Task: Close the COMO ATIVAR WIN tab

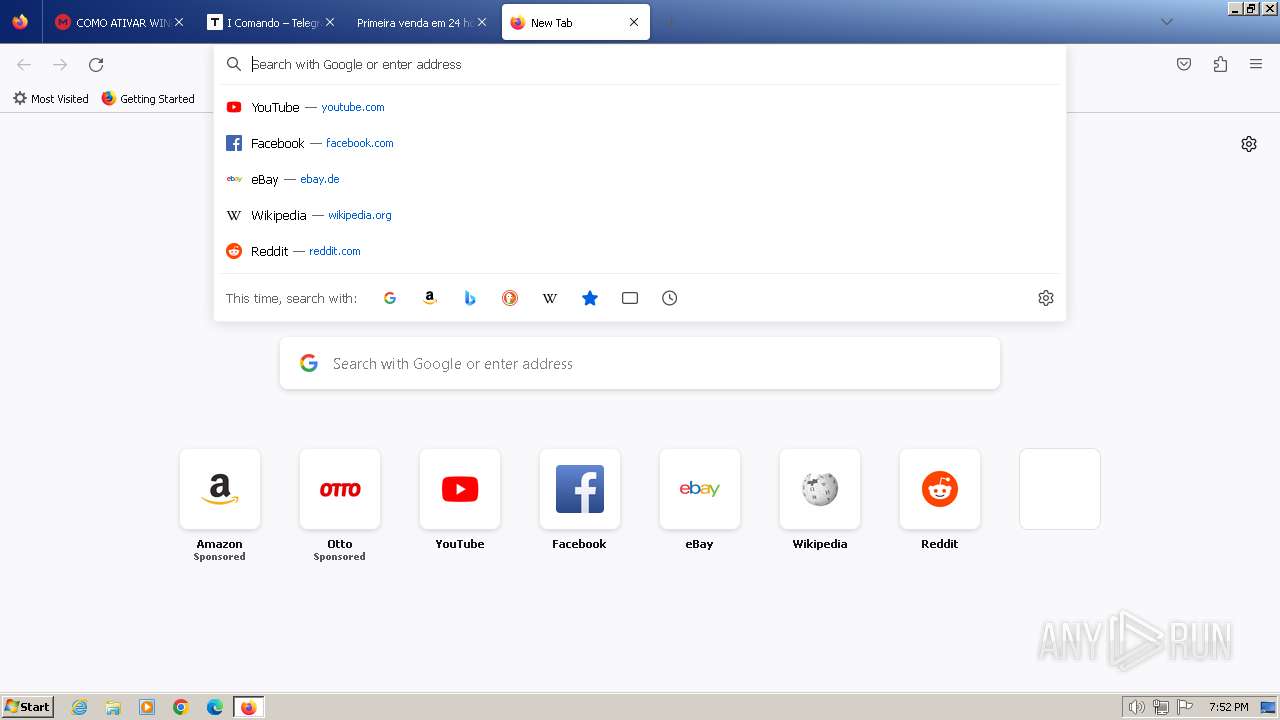Action: [x=179, y=22]
